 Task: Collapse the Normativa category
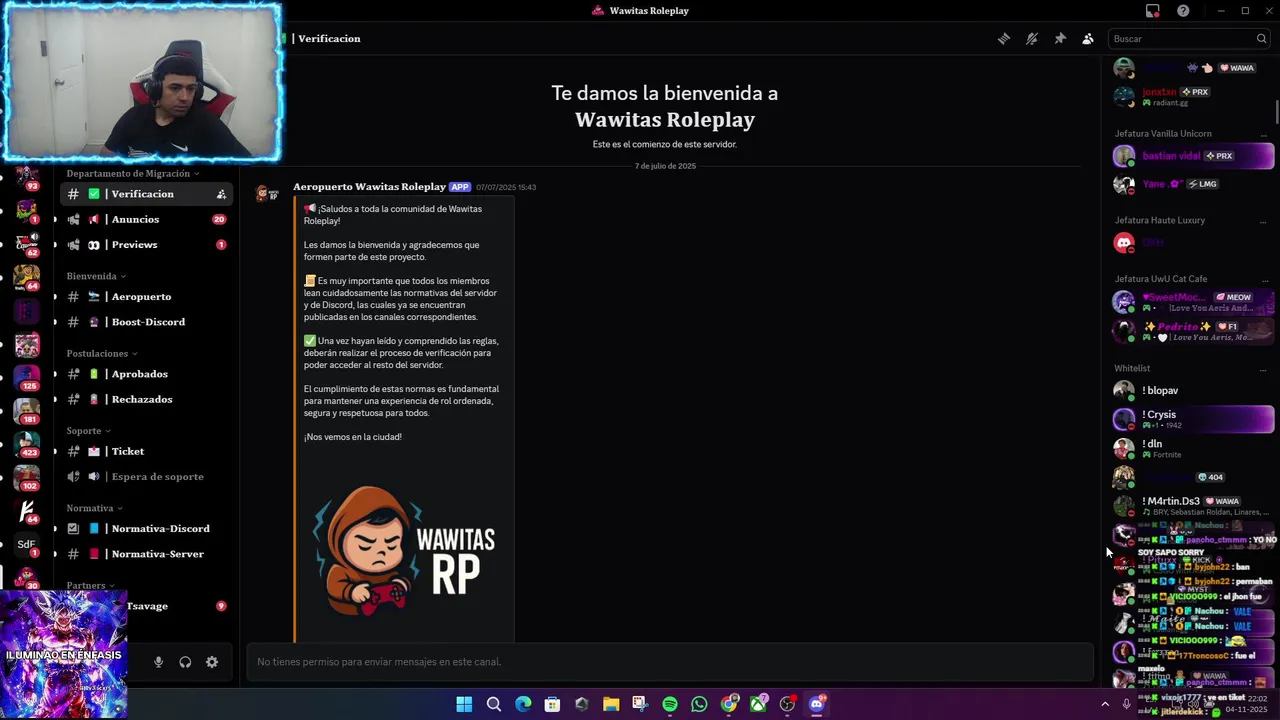coord(94,508)
